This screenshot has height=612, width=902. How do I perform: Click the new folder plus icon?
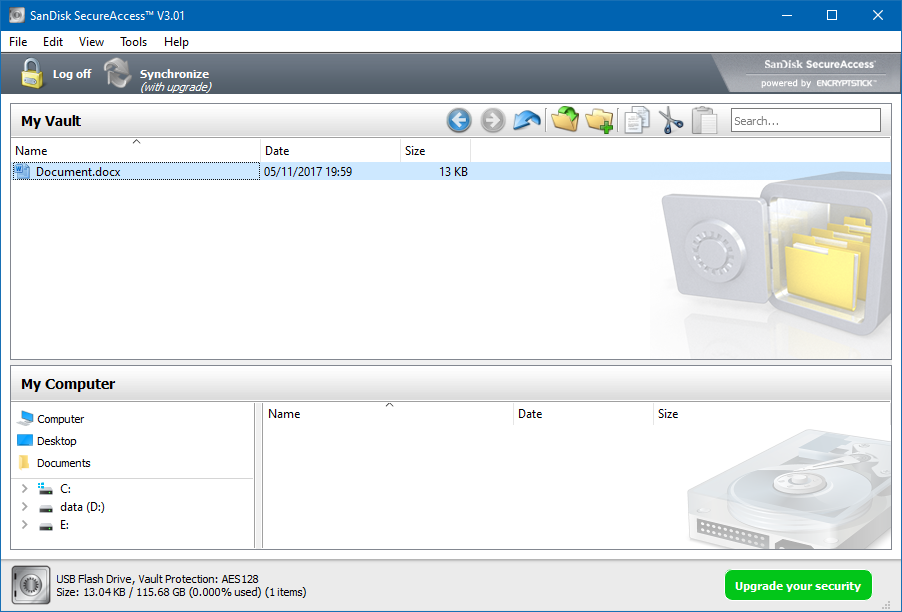(x=599, y=121)
